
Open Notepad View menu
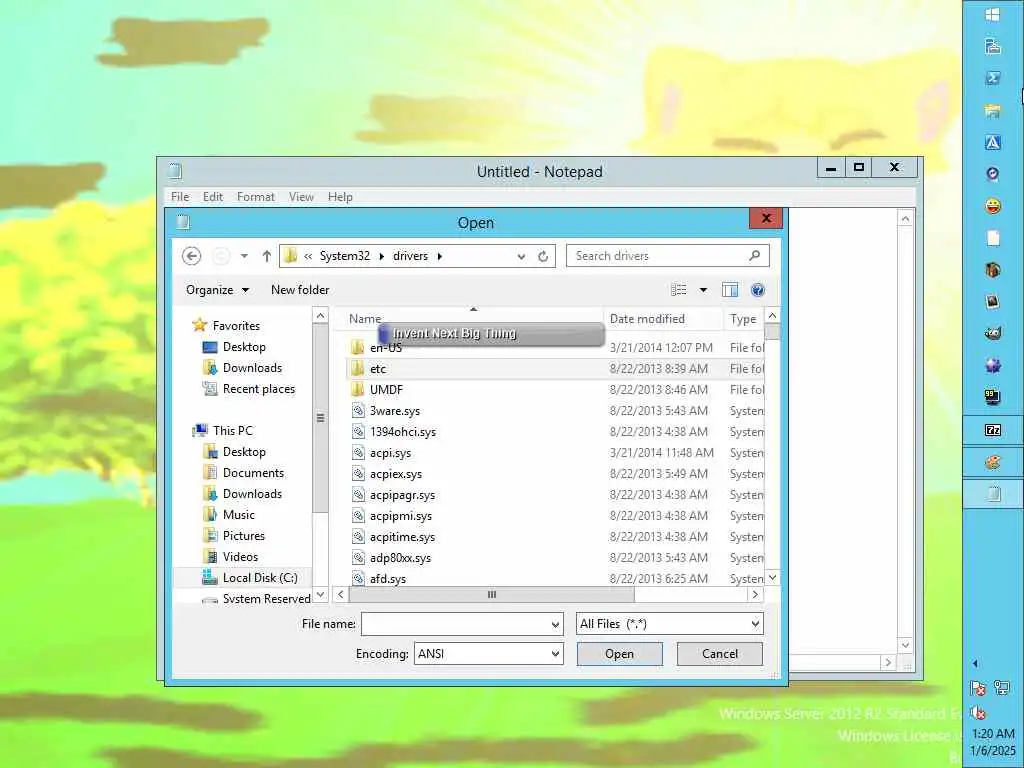pos(301,197)
